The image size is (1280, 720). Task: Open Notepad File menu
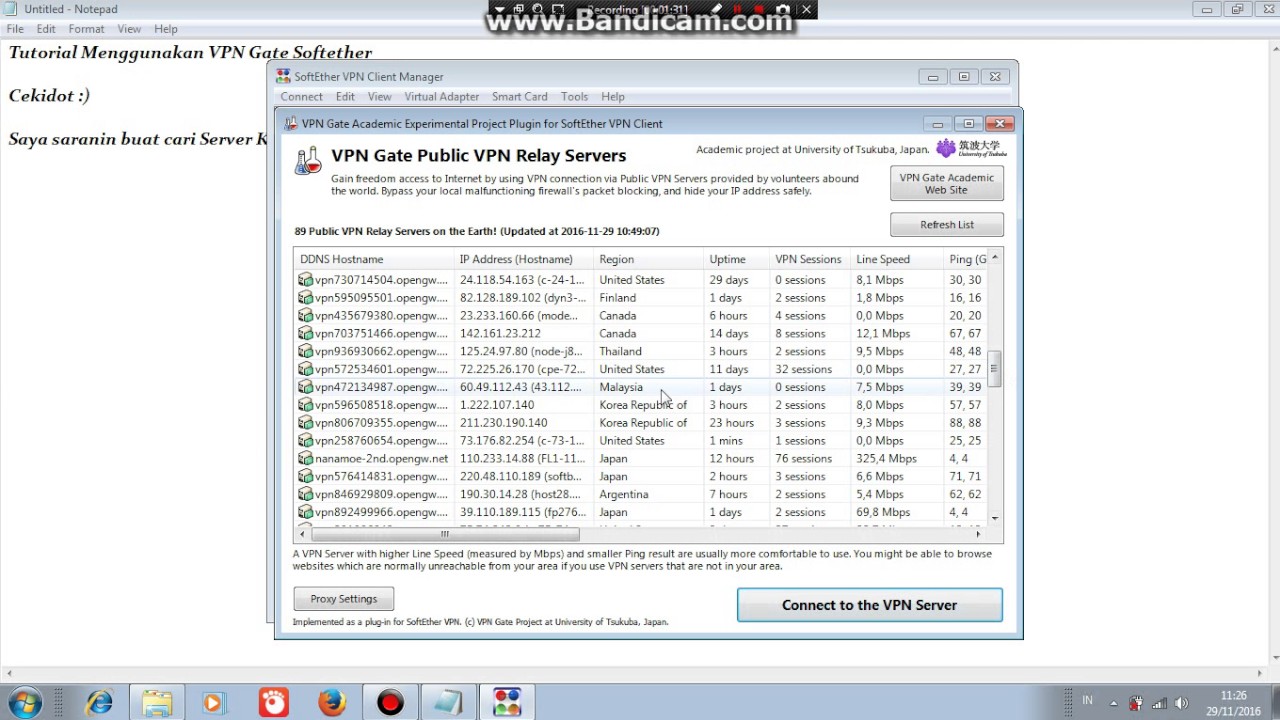click(x=15, y=29)
